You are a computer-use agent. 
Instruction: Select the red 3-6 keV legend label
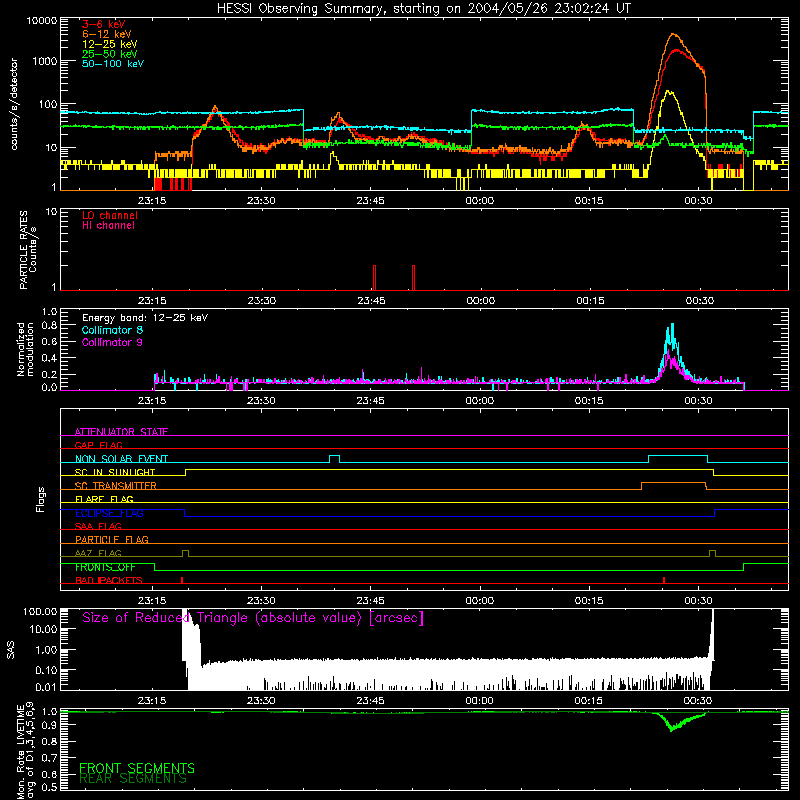(103, 24)
